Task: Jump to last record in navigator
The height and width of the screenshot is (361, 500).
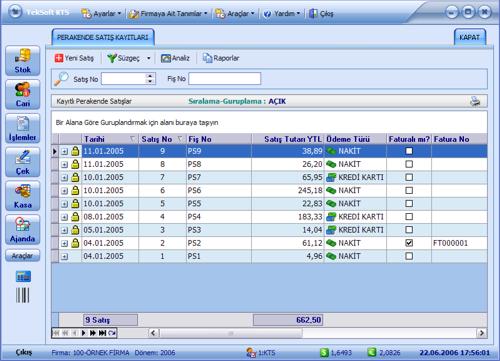Action: pos(102,333)
